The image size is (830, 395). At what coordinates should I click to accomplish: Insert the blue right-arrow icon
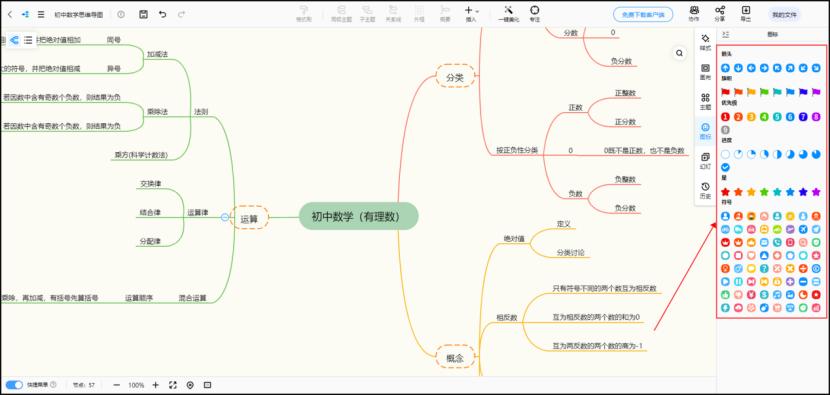(x=764, y=68)
